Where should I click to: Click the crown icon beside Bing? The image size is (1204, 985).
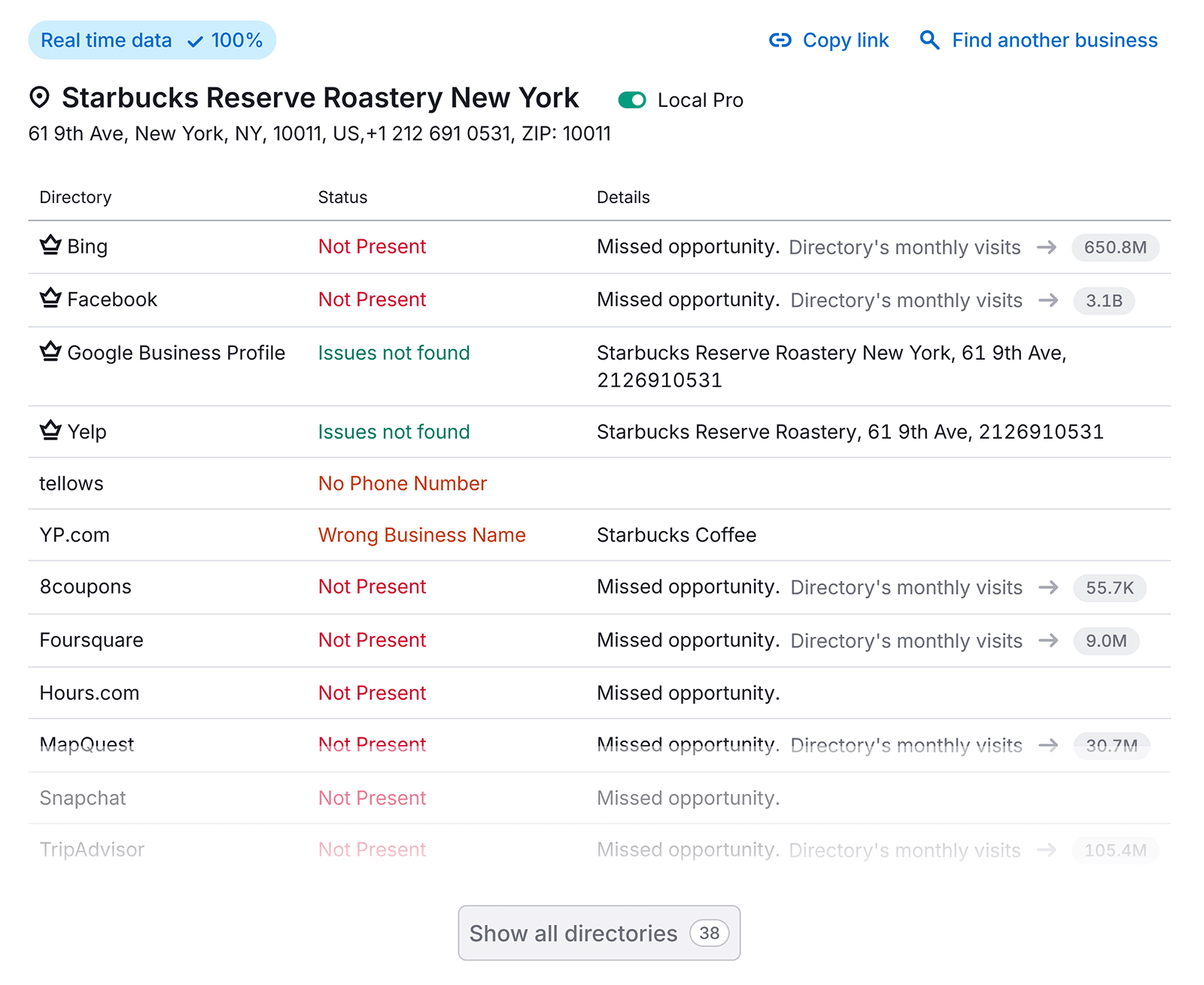coord(50,245)
